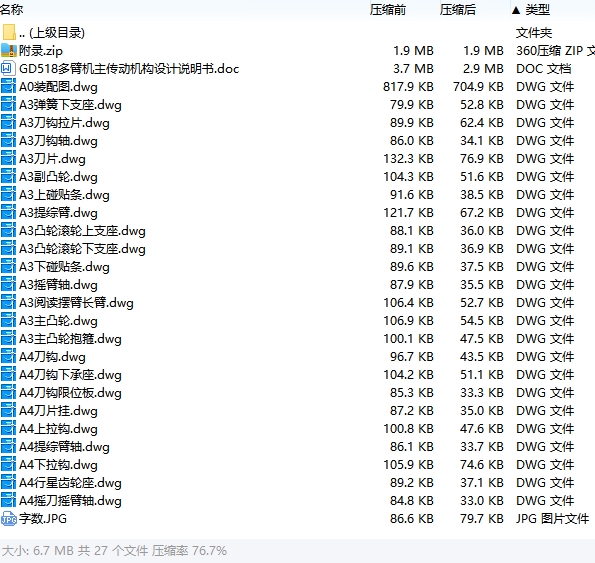Click the doc icon of GD518多臂机主传动机构设计说明书.doc
This screenshot has height=563, width=595.
coord(8,68)
